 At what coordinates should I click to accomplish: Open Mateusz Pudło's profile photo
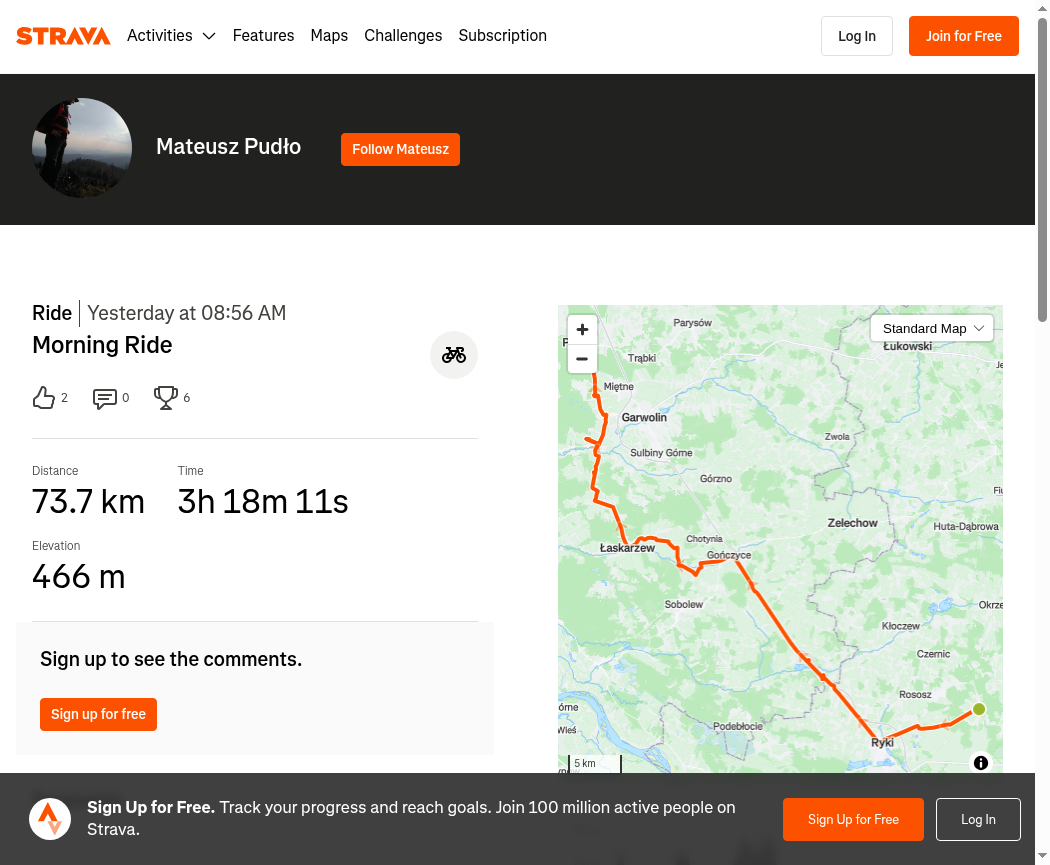pos(82,148)
